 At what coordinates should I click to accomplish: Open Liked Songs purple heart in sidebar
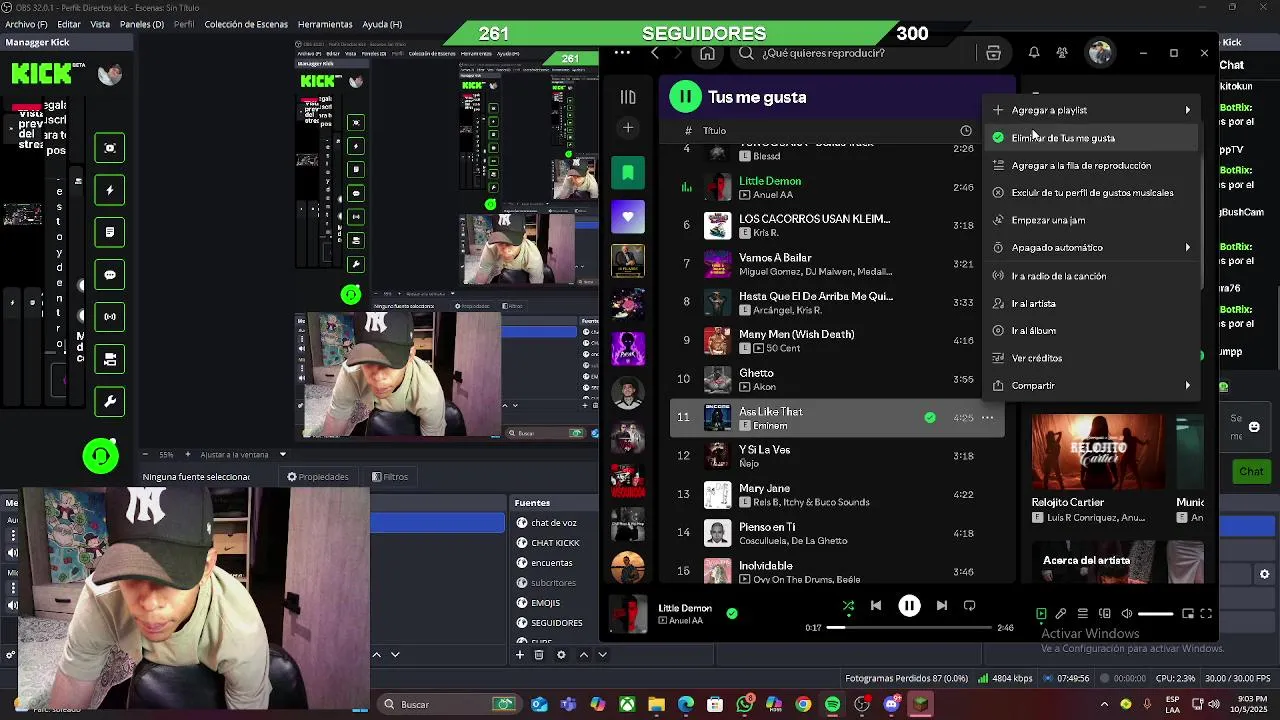tap(628, 216)
